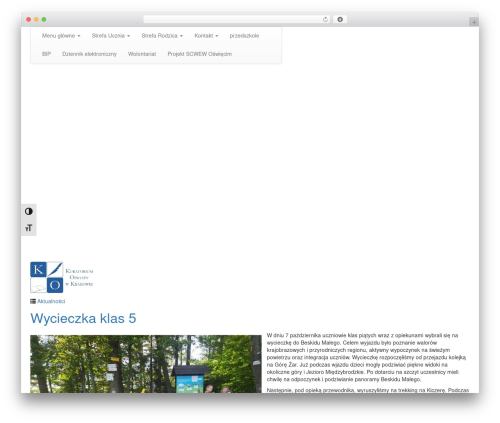Click the yellow minimize window button
Viewport: 500px width, 423px height.
coord(36,19)
